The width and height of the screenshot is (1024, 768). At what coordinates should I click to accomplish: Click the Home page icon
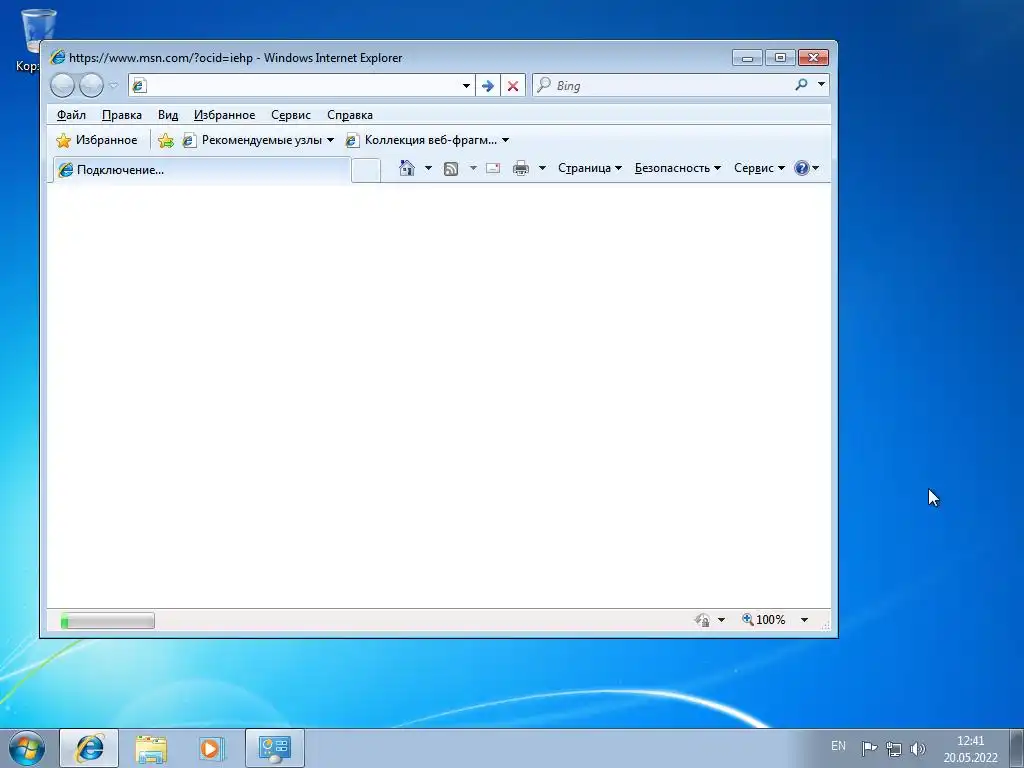[x=407, y=168]
